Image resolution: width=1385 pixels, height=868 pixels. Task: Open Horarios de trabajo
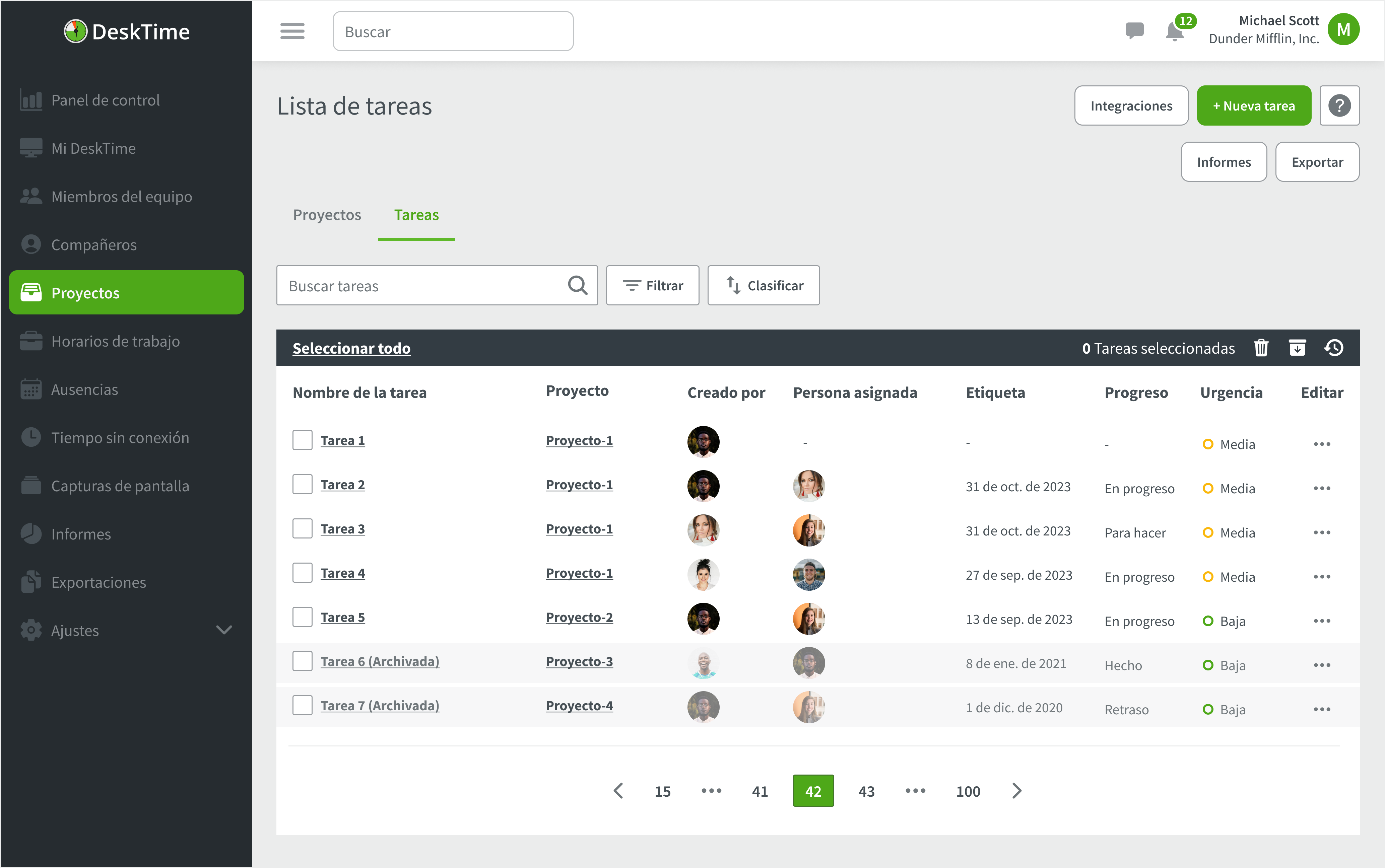tap(126, 341)
